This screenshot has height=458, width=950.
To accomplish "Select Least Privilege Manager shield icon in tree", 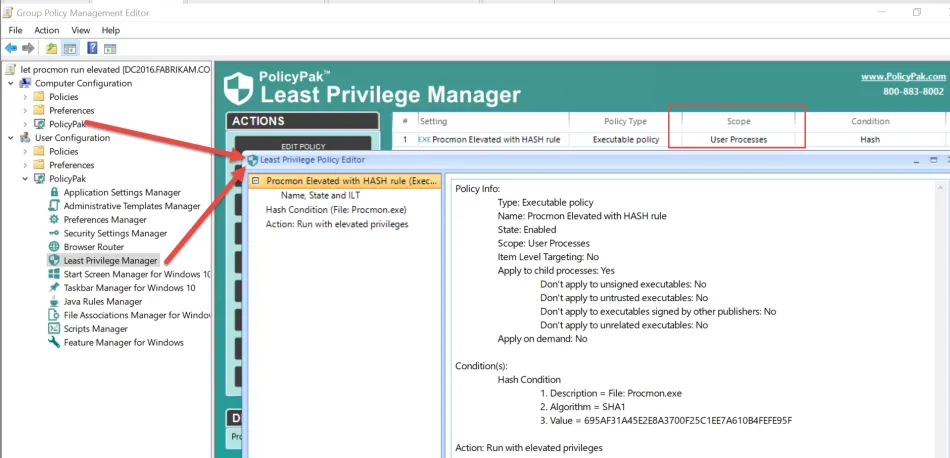I will point(53,261).
